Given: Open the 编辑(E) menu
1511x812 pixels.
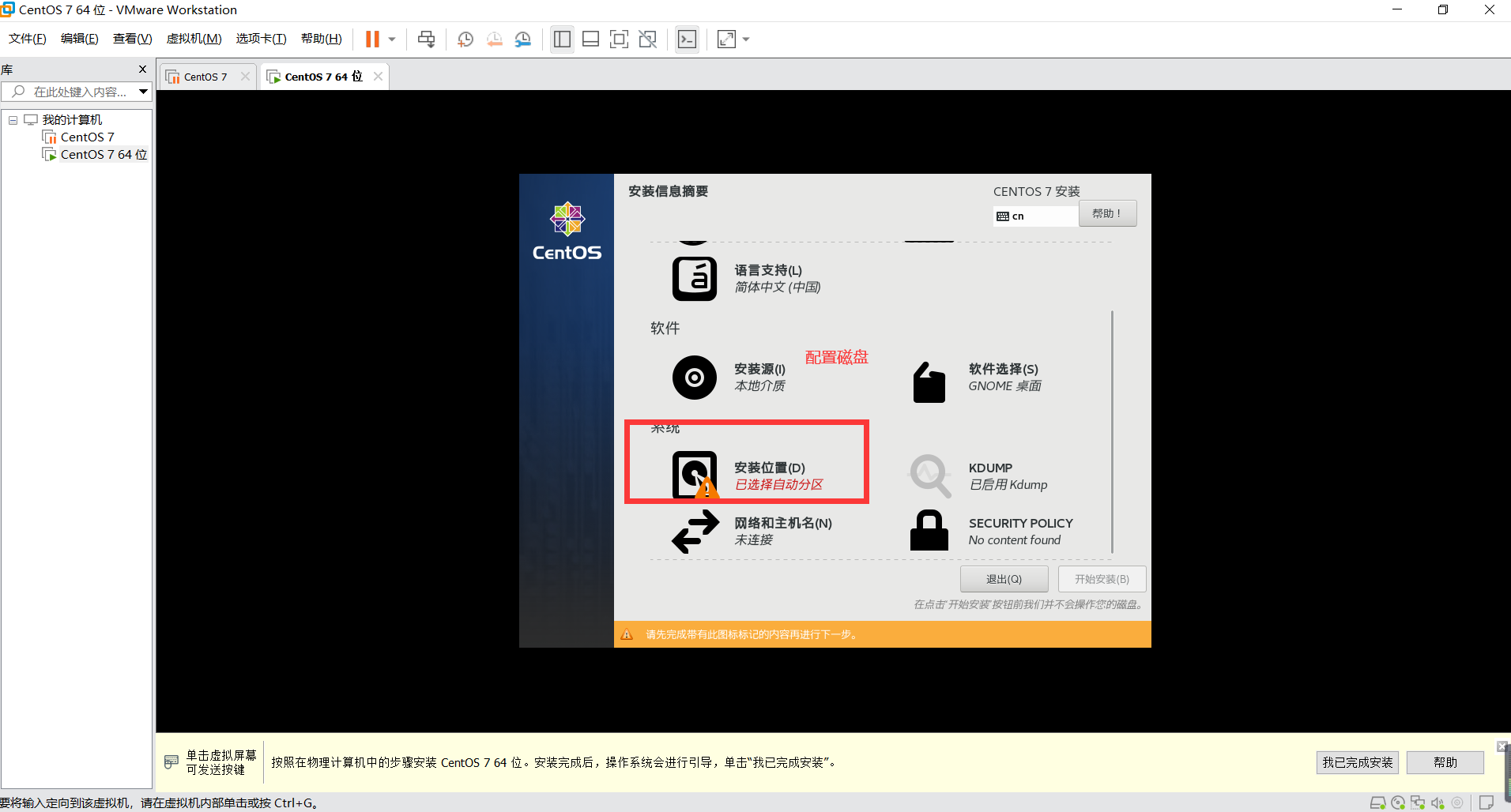Looking at the screenshot, I should tap(80, 39).
